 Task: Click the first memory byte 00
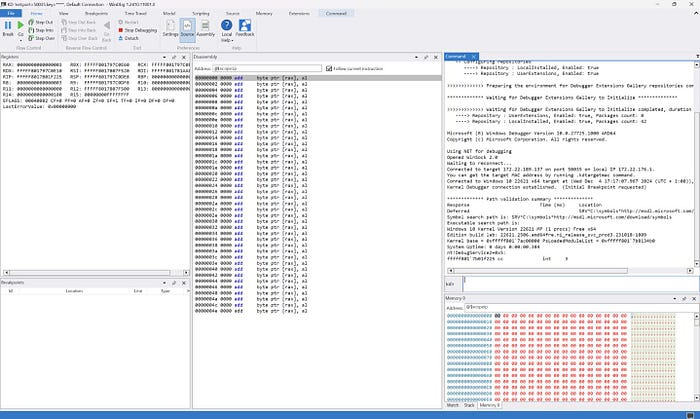click(x=497, y=315)
